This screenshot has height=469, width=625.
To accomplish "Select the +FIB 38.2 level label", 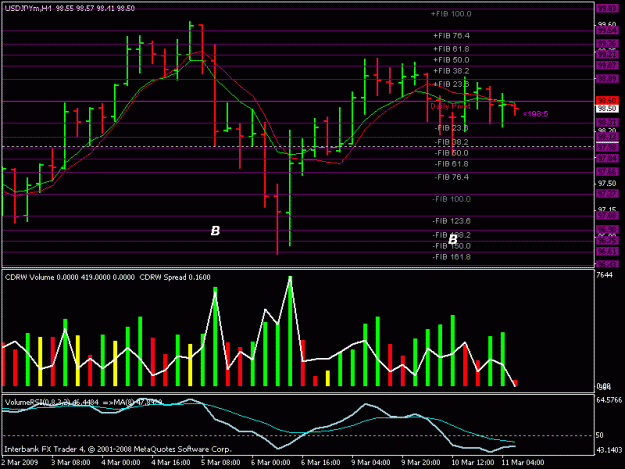I will (451, 71).
